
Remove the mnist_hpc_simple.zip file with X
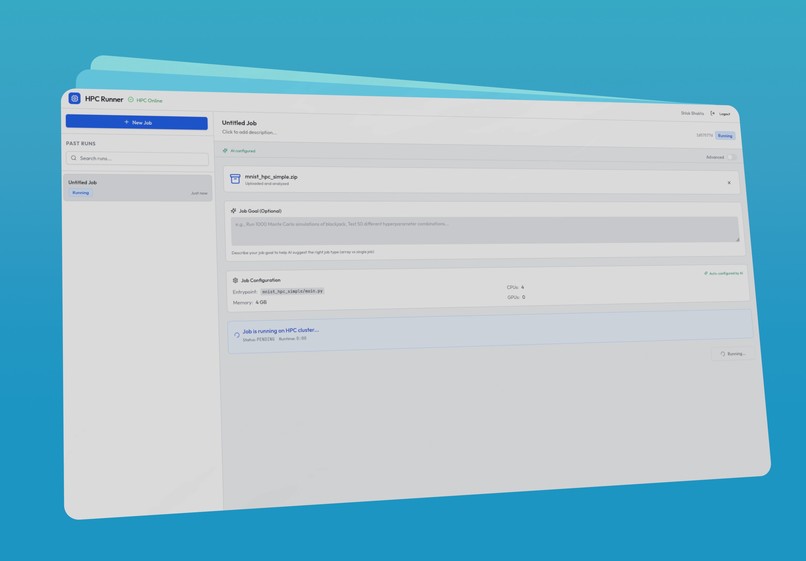click(x=729, y=183)
